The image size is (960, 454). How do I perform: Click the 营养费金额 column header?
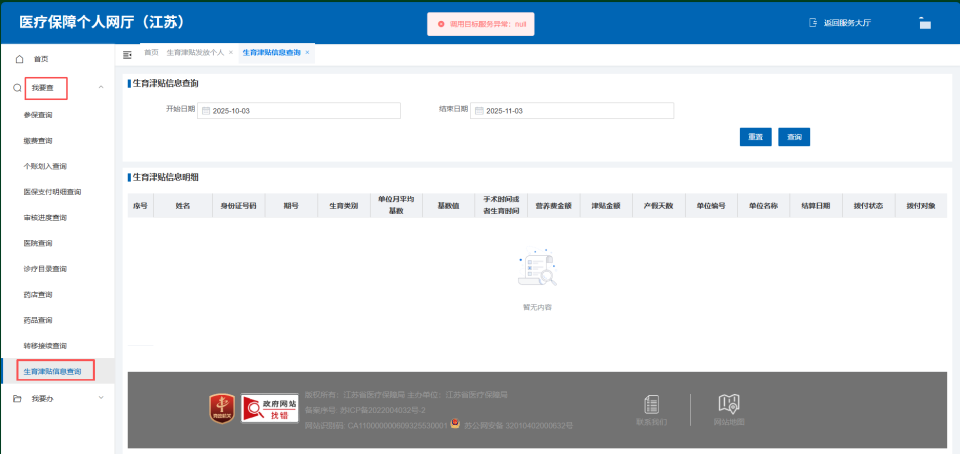[x=553, y=206]
